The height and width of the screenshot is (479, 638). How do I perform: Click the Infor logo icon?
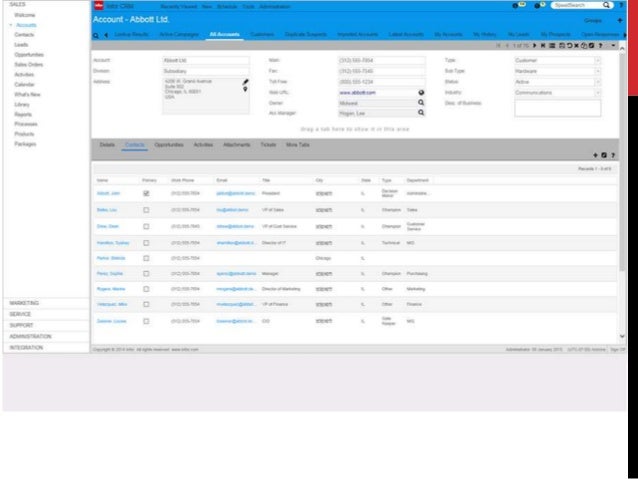[x=98, y=6]
